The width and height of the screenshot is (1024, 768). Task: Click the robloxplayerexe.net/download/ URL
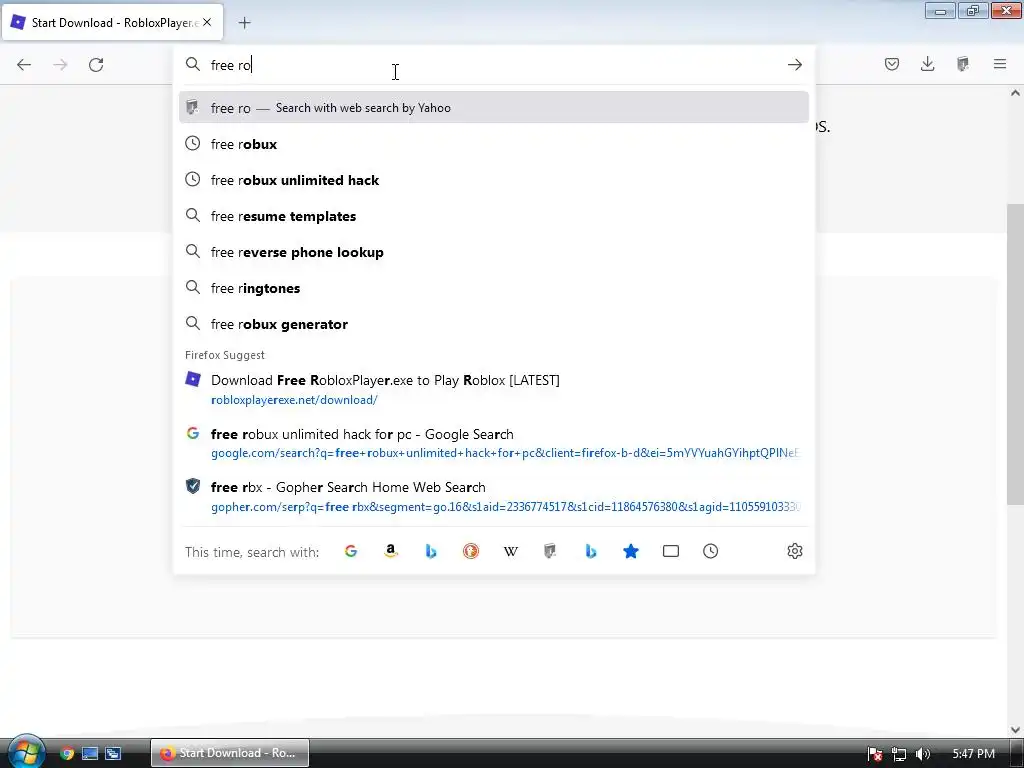point(294,400)
